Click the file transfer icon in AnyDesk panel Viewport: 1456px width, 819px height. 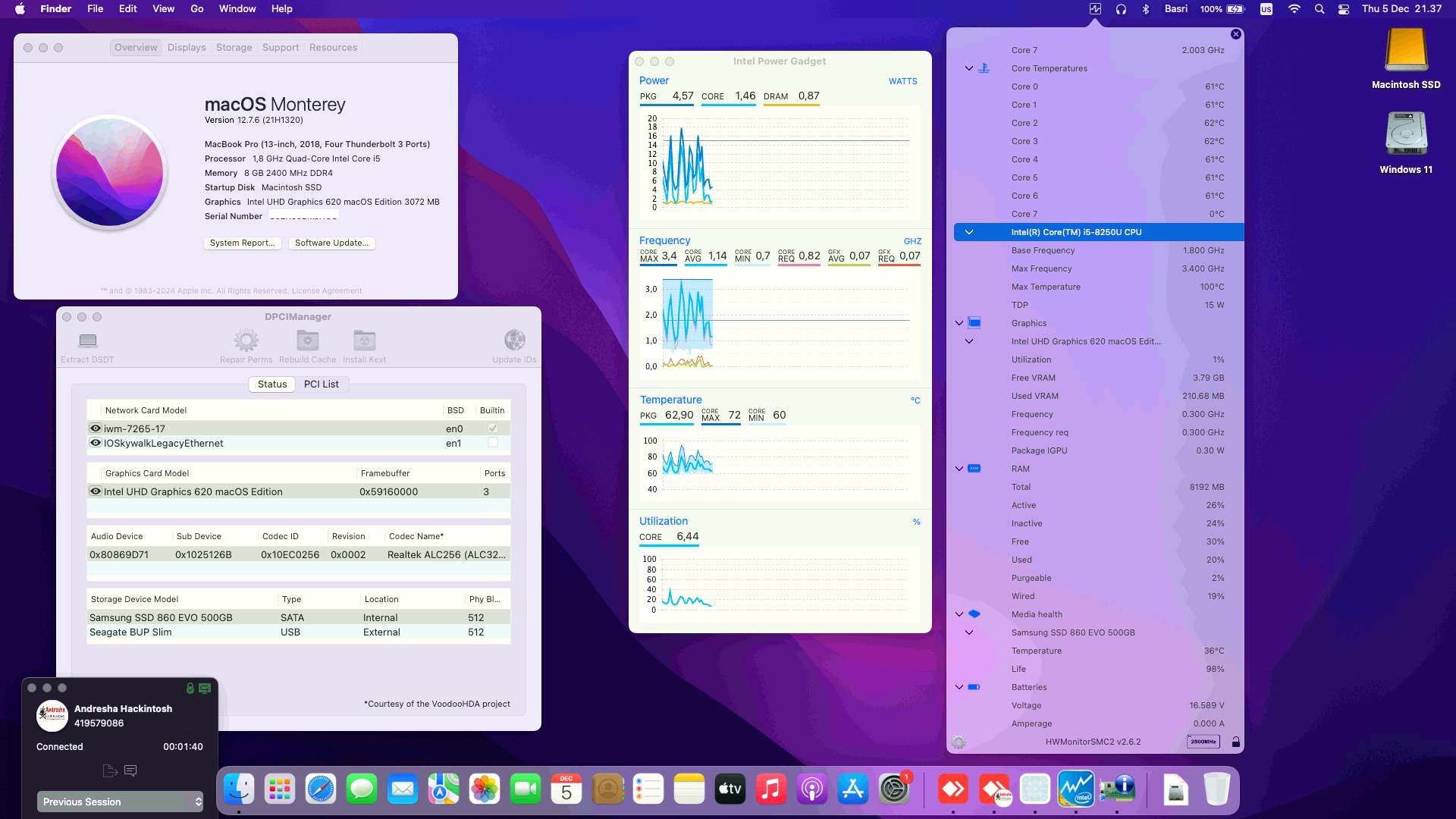tap(110, 770)
